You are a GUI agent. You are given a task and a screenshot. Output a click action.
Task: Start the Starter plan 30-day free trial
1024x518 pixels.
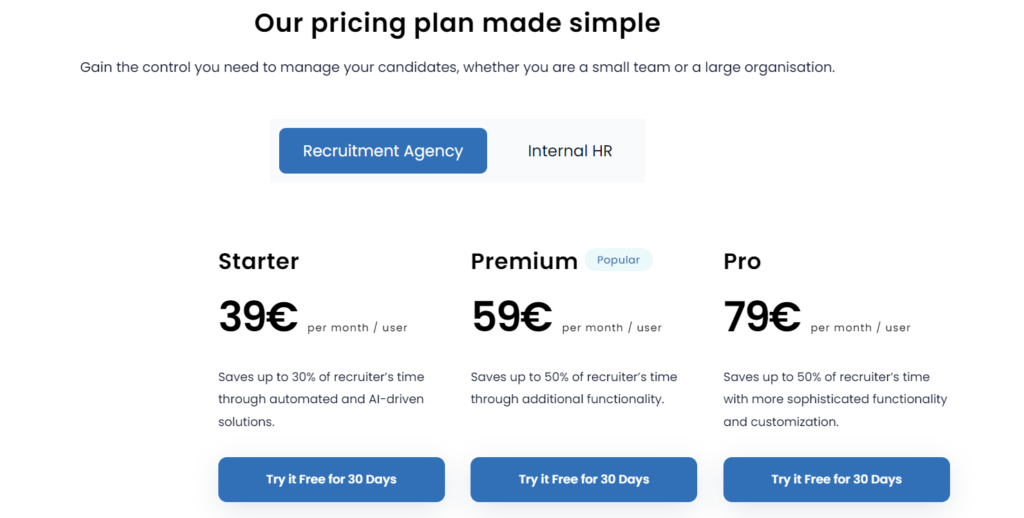click(x=331, y=479)
